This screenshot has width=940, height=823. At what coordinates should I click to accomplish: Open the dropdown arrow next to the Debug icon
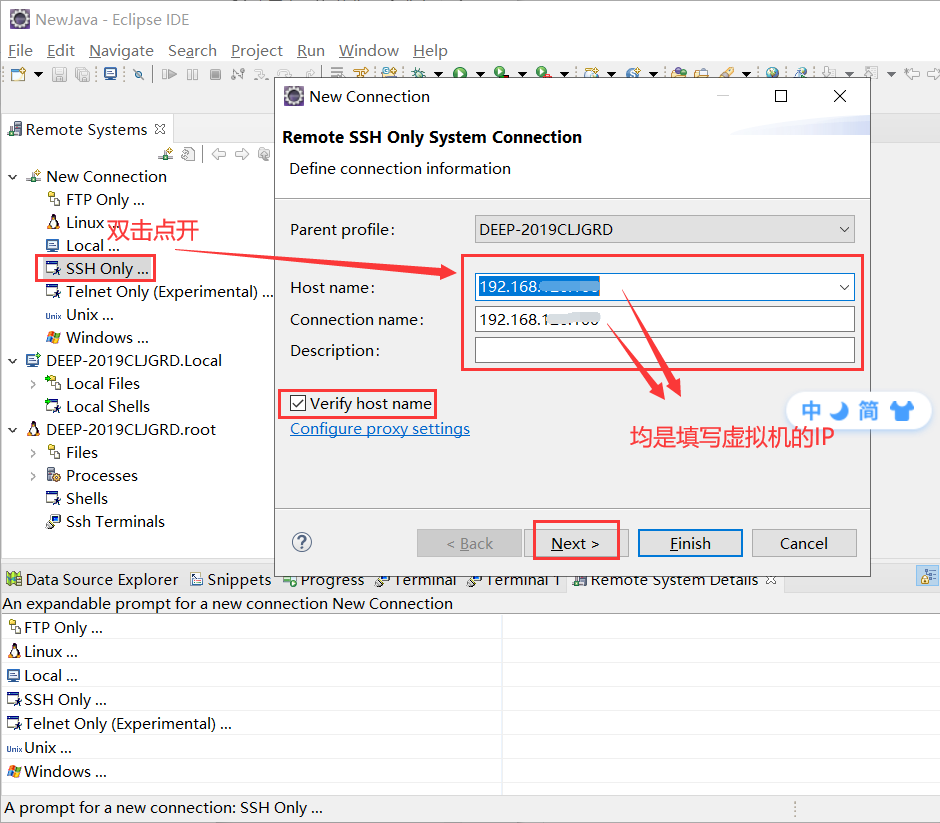click(438, 74)
